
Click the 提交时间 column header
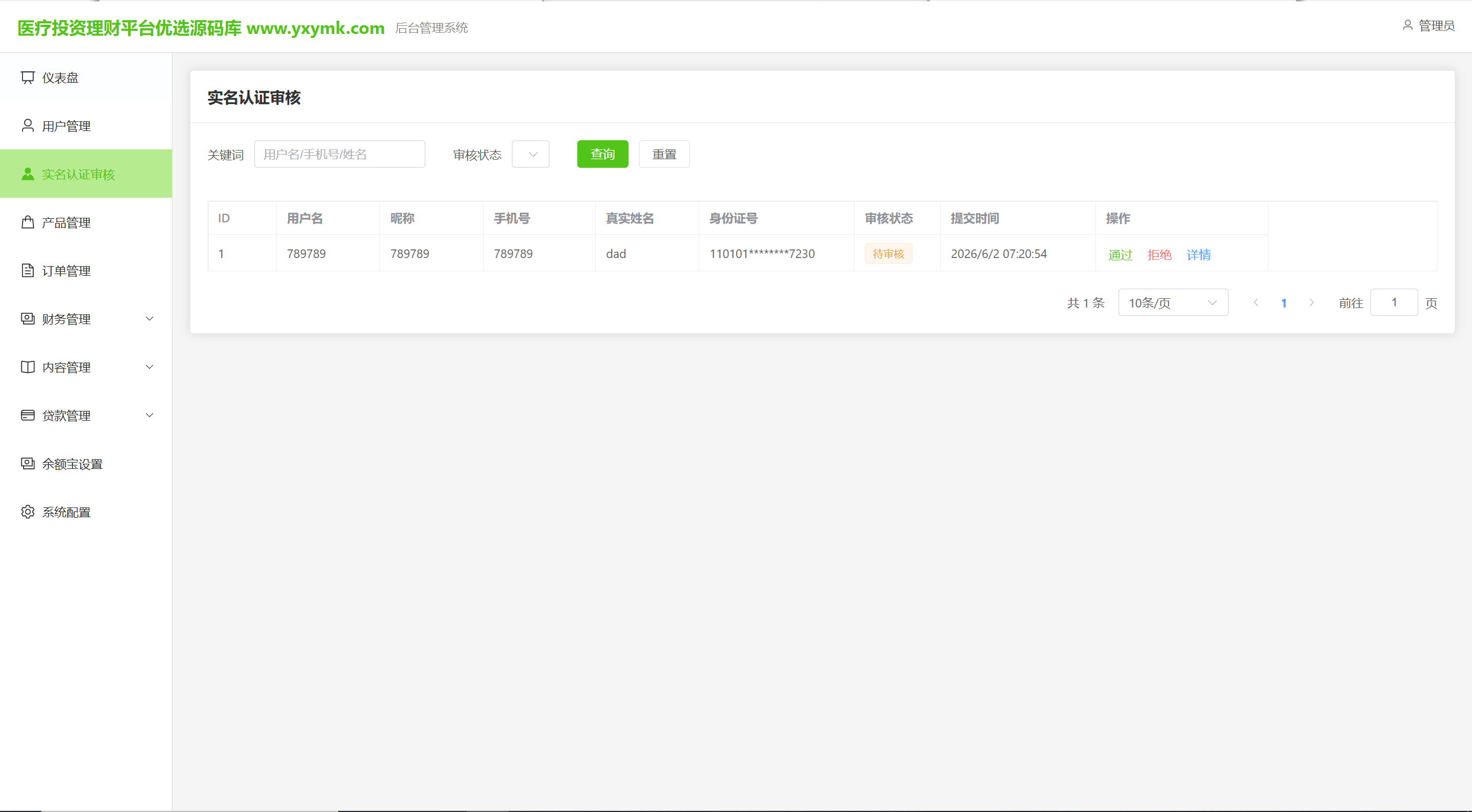(975, 218)
